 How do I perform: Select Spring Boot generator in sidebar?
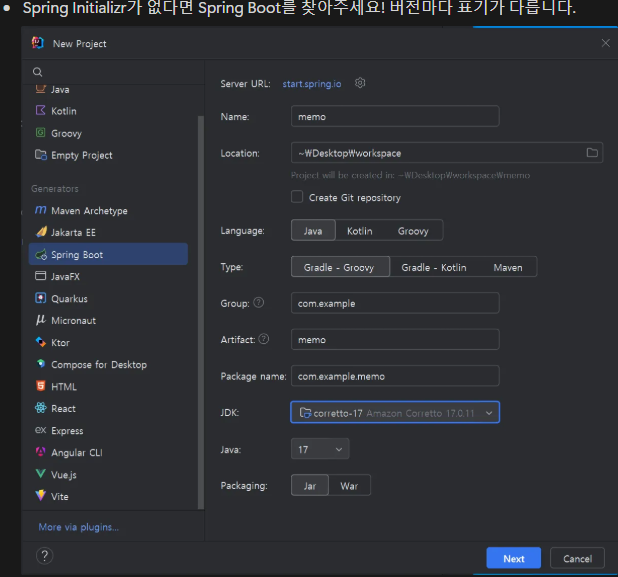(x=108, y=254)
